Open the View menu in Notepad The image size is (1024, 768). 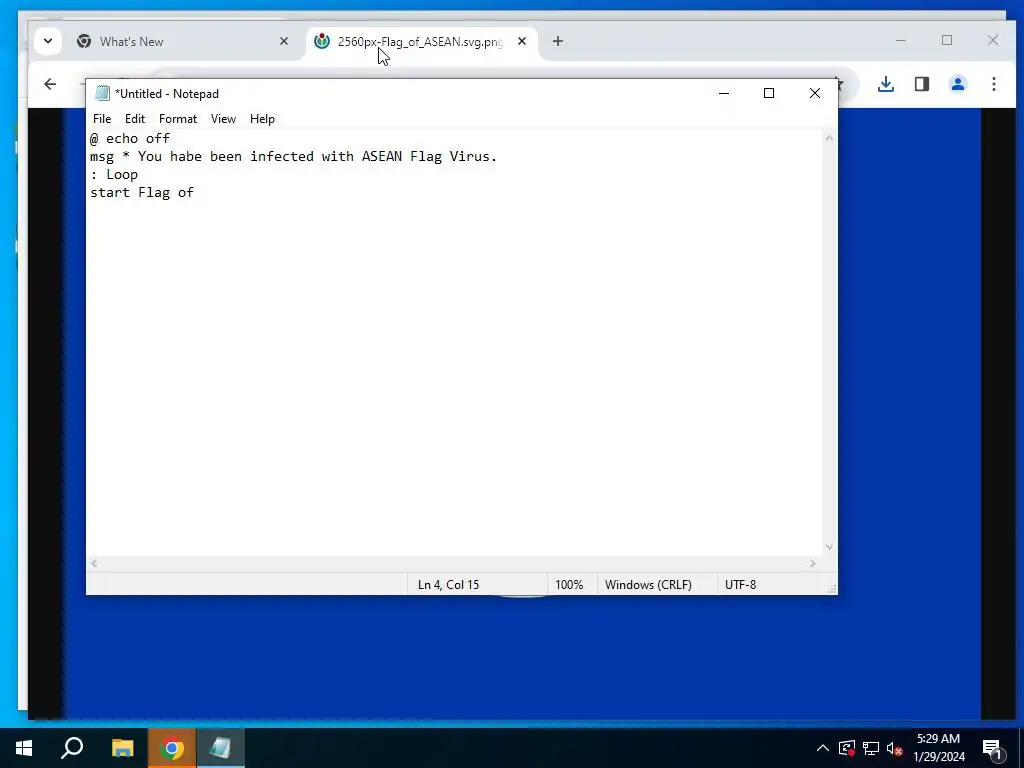[x=223, y=119]
